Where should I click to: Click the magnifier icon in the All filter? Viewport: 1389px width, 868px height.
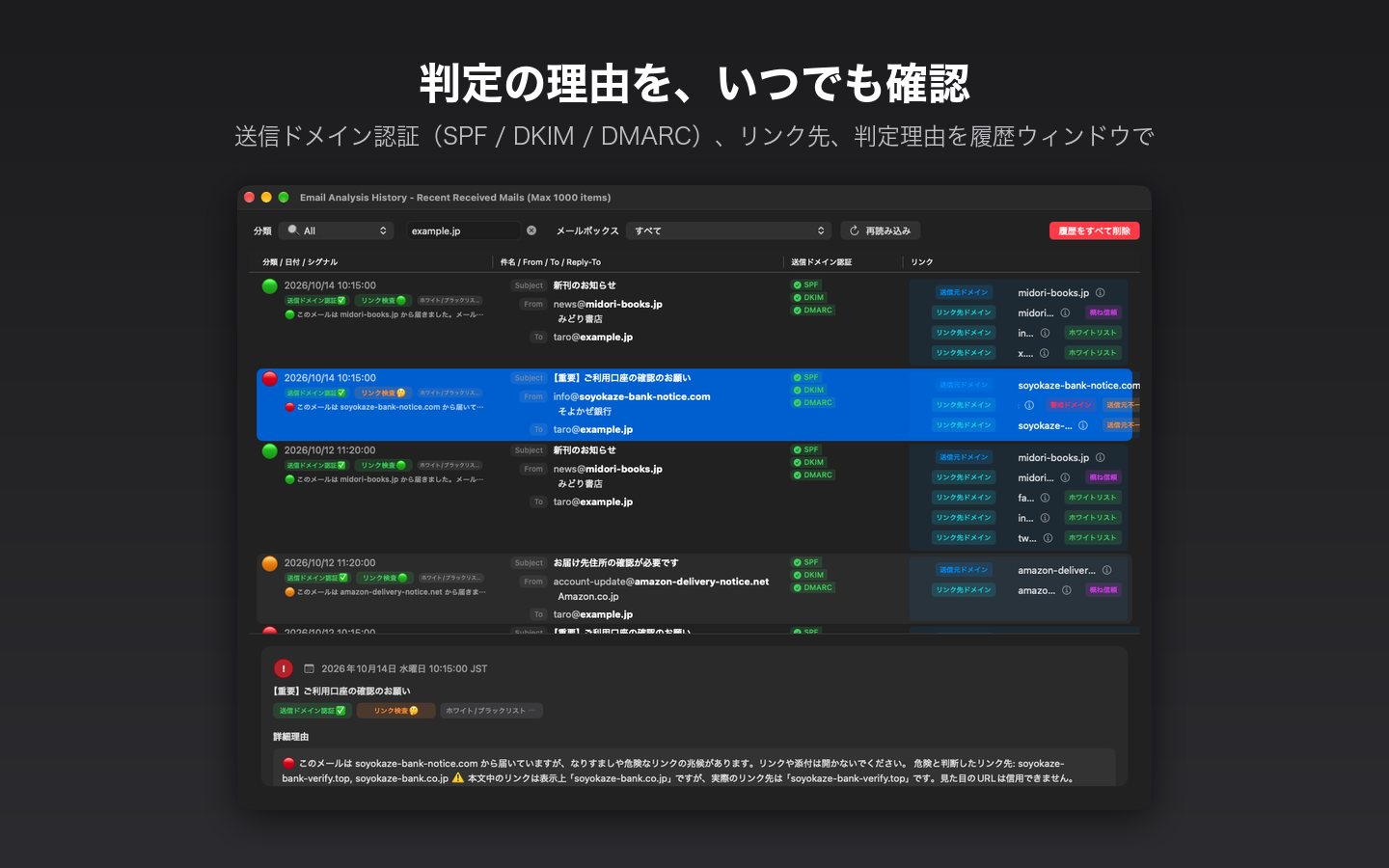pos(293,231)
